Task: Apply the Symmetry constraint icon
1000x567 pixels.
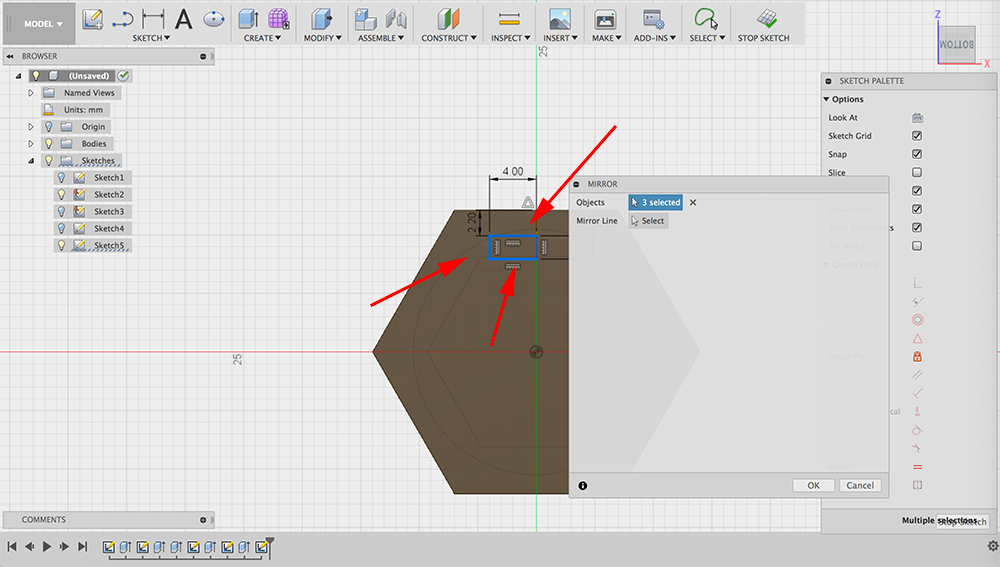Action: [x=917, y=485]
